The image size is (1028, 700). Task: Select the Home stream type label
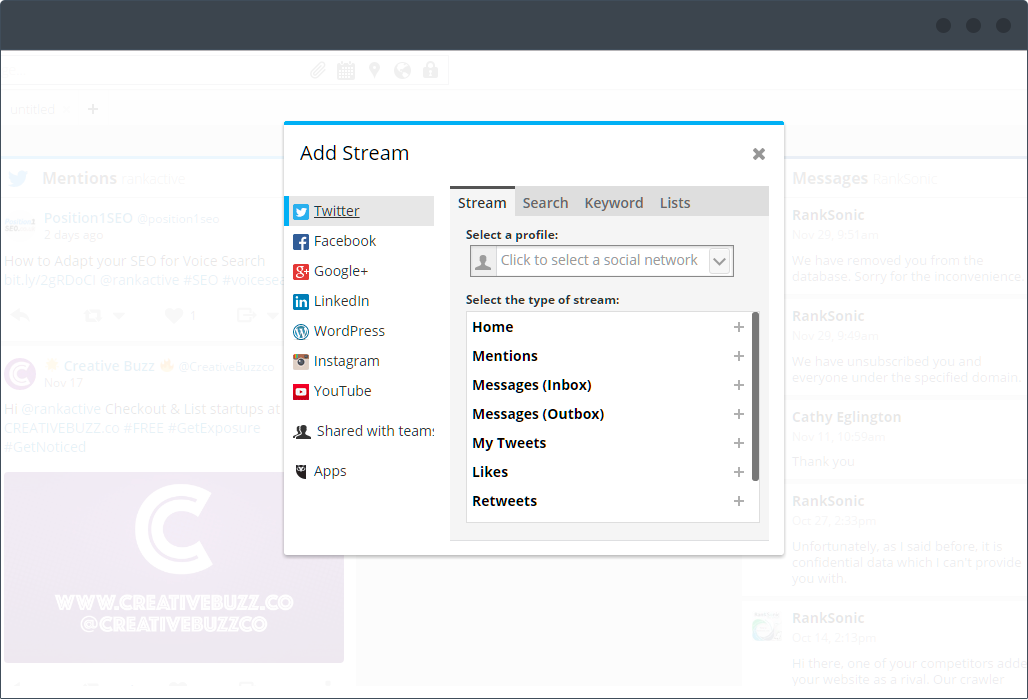(493, 327)
